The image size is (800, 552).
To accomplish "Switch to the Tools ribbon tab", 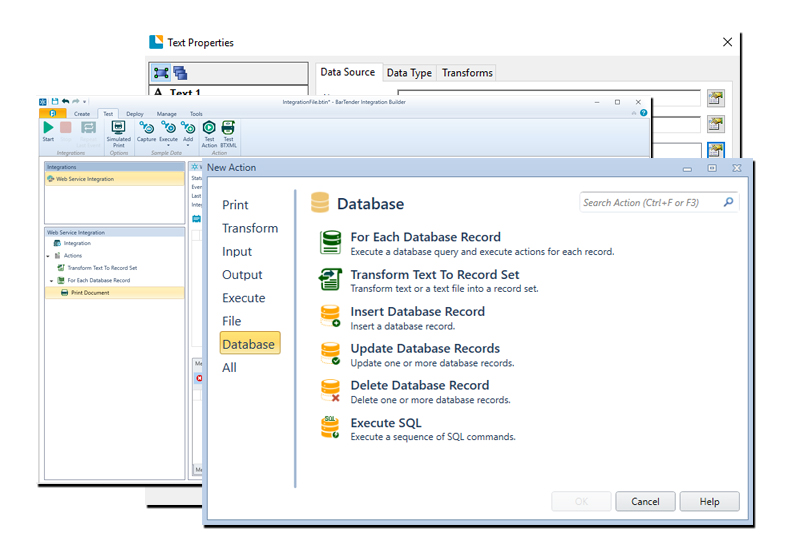I will 196,114.
